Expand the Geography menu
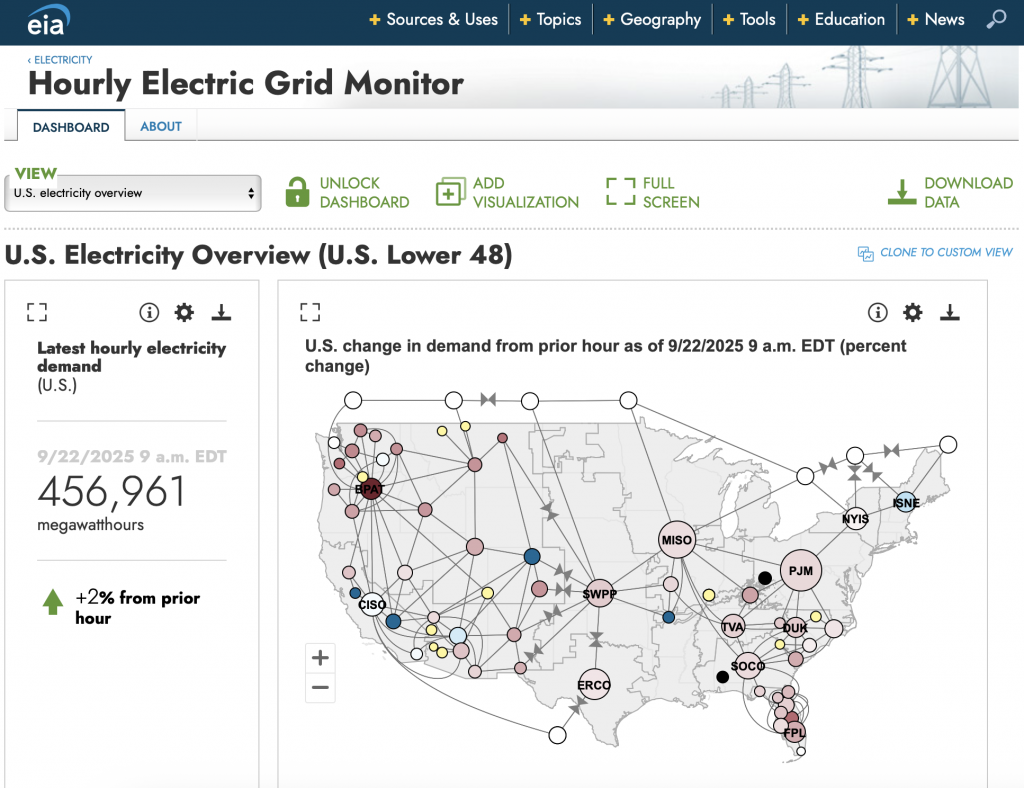 651,20
